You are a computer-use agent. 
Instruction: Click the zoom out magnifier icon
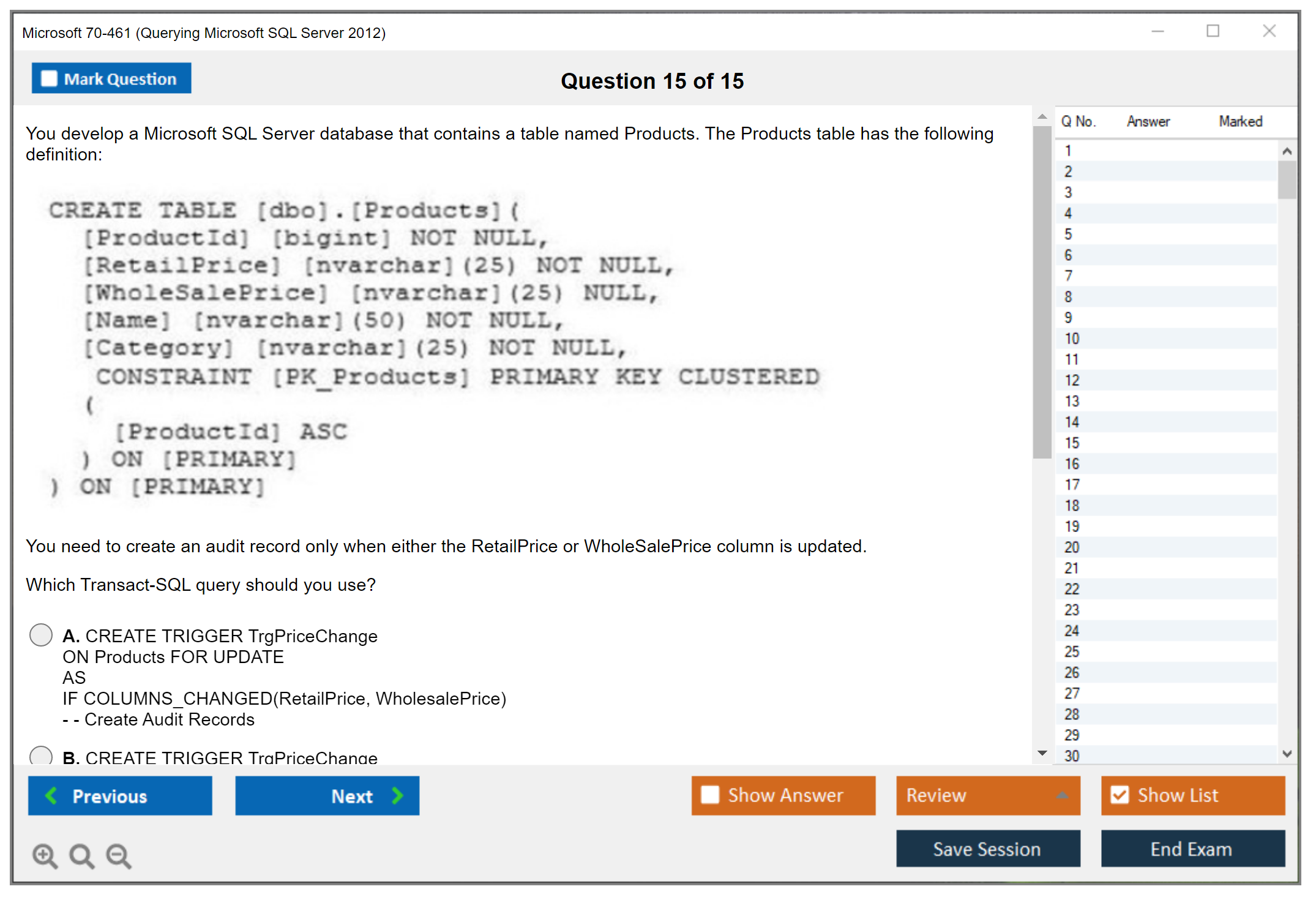[x=118, y=855]
